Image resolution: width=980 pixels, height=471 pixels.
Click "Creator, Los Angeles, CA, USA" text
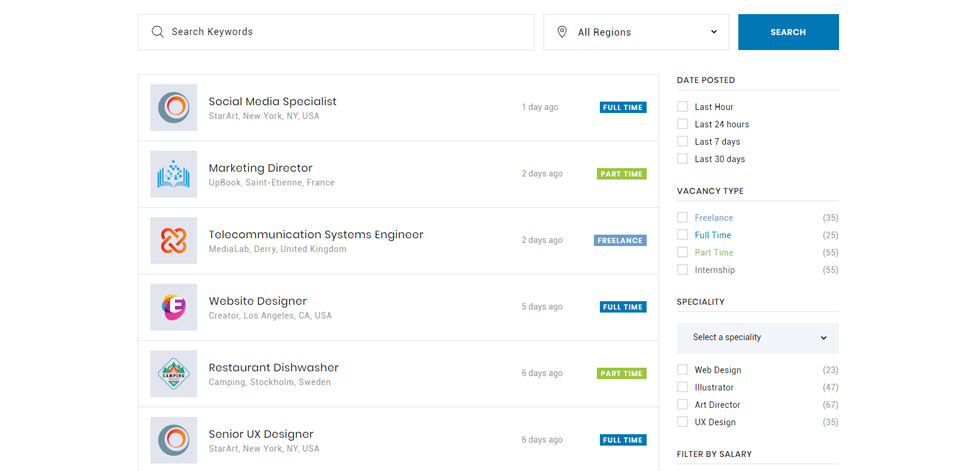point(270,316)
